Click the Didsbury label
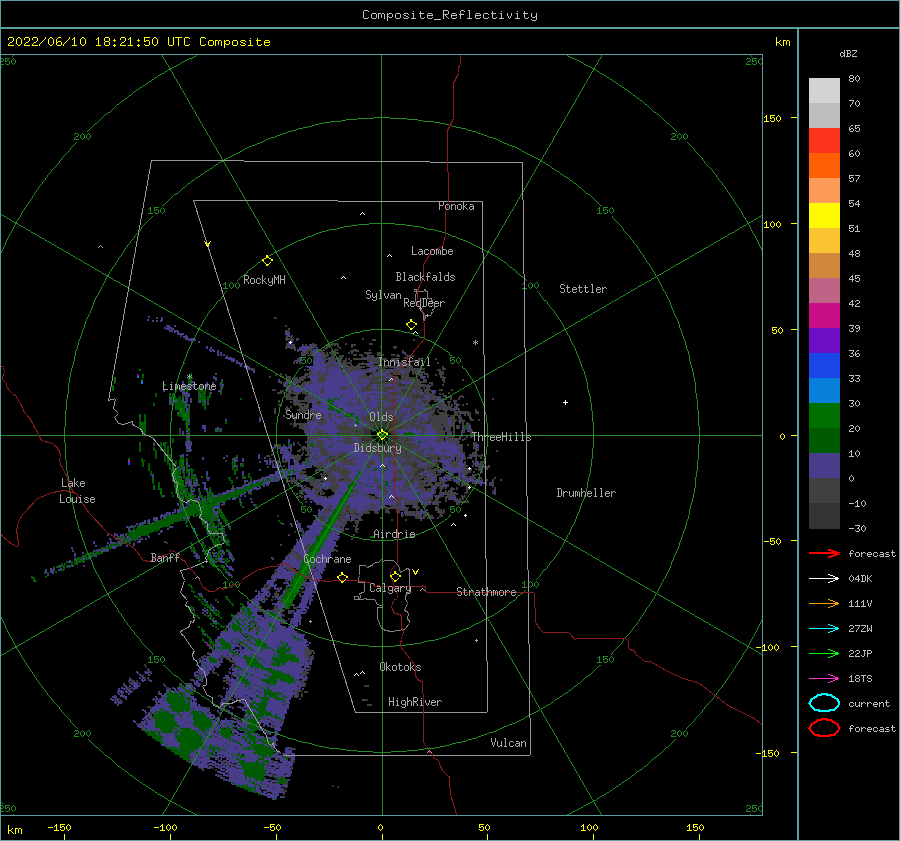Screen dimensions: 900x841 tap(378, 448)
